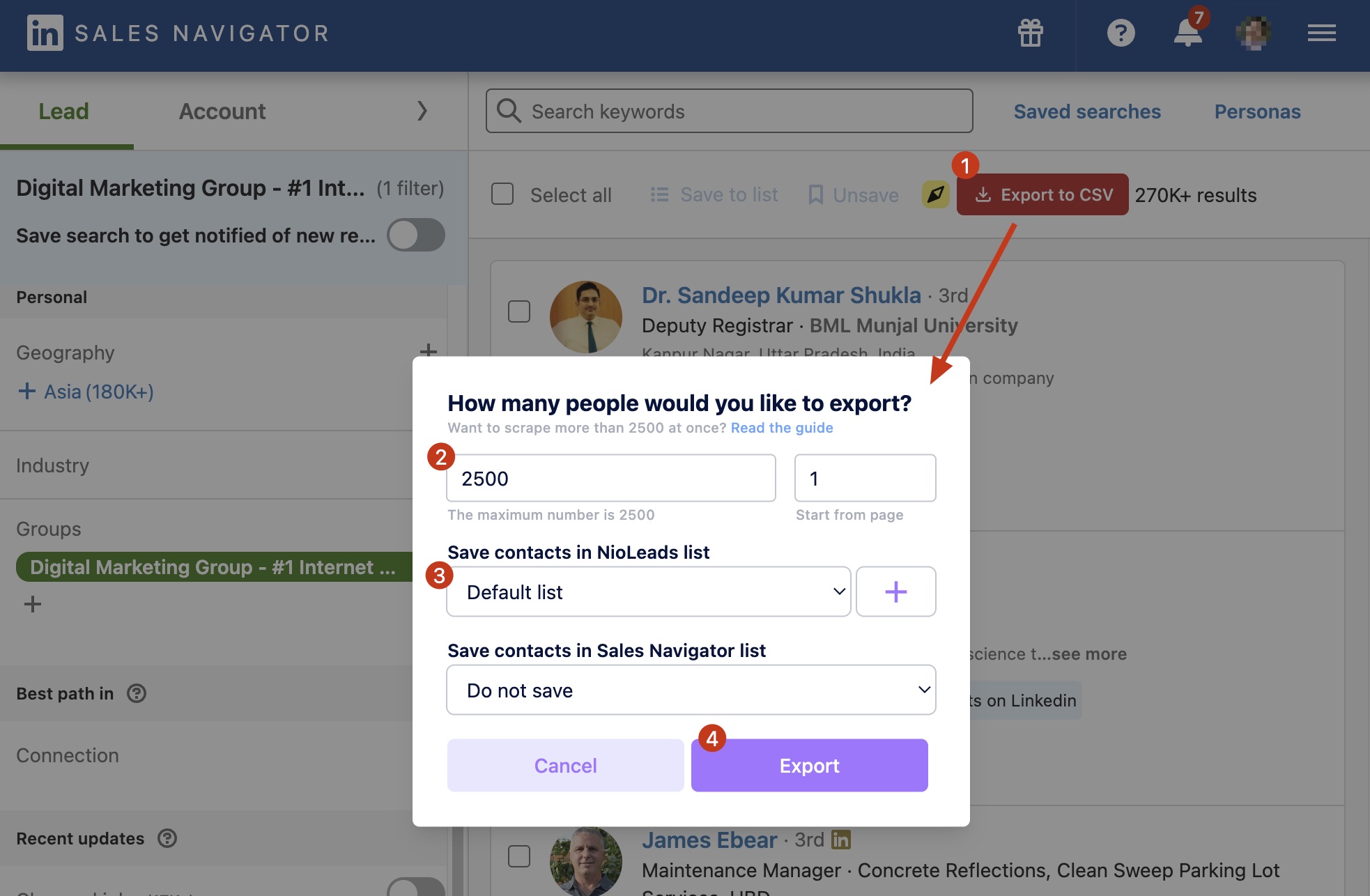Click the Digital Marketing Group filter chip
This screenshot has width=1370, height=896.
click(213, 567)
